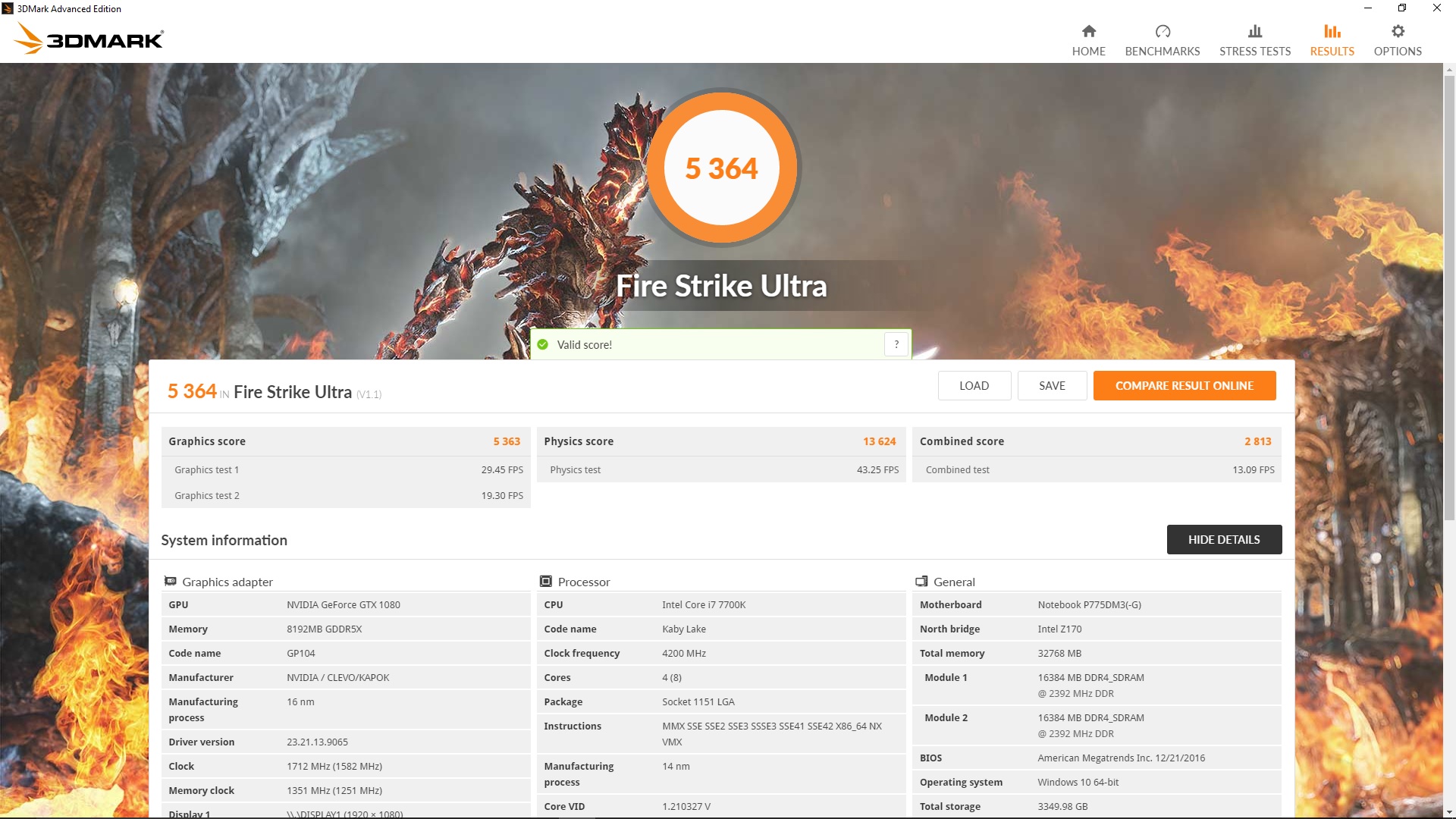This screenshot has height=819, width=1456.
Task: Open the Home page via house icon
Action: click(1089, 31)
